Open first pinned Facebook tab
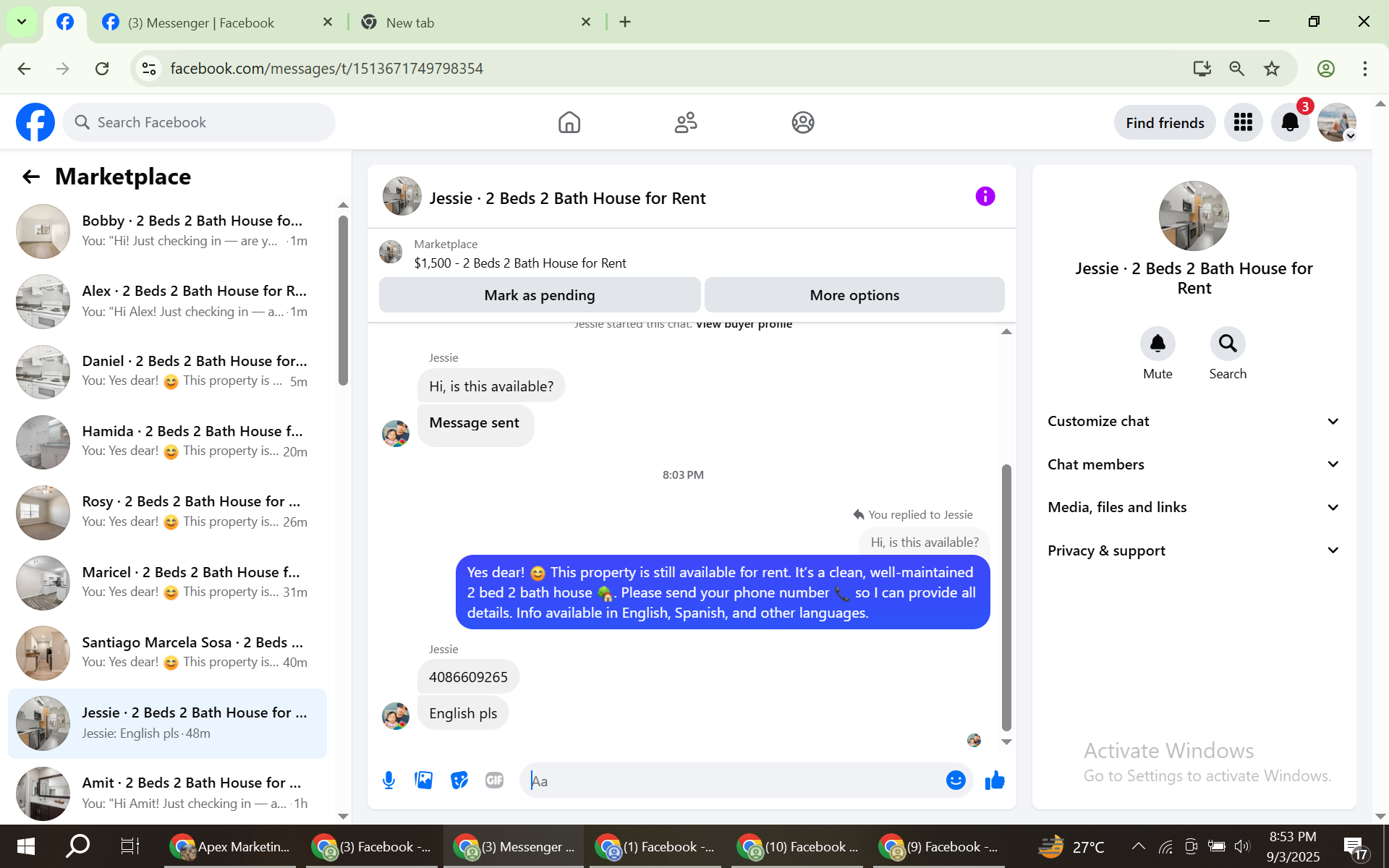This screenshot has height=868, width=1389. click(x=65, y=22)
